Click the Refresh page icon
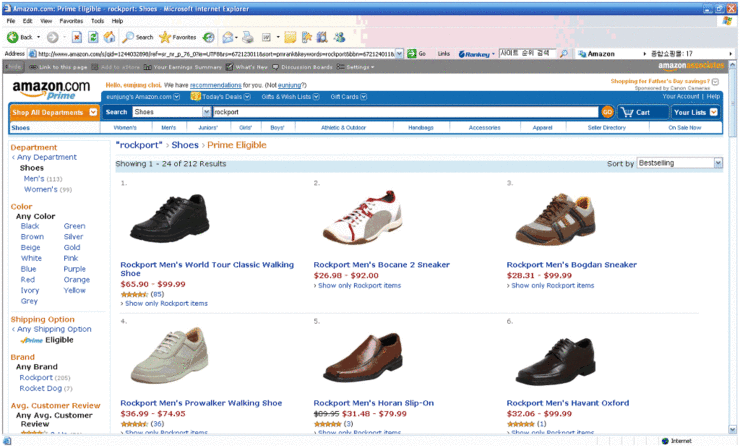The height and width of the screenshot is (448, 740). 93,37
